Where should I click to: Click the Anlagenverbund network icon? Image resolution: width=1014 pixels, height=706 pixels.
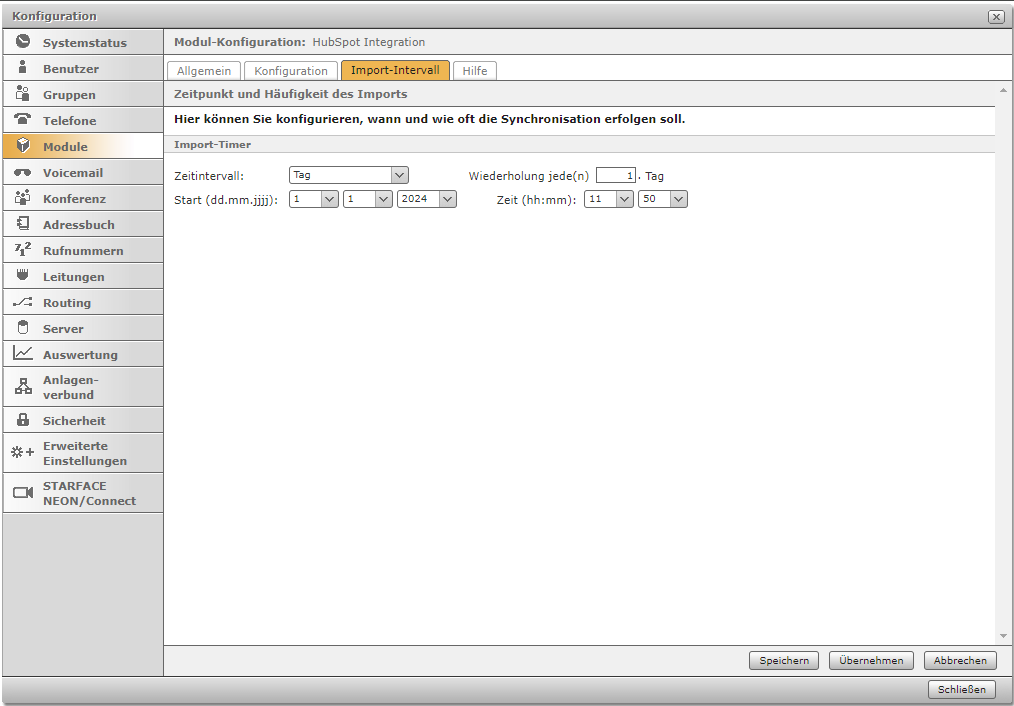[23, 387]
